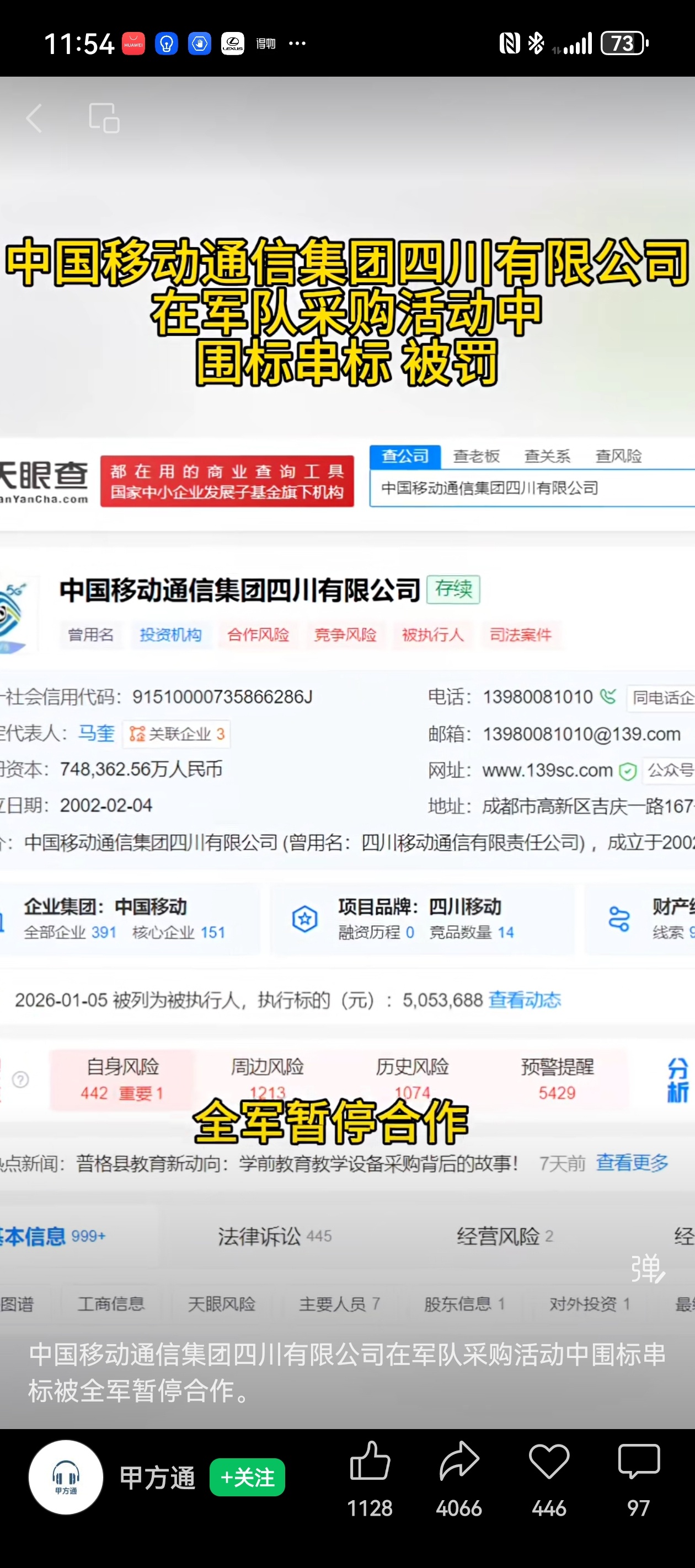Click the blue 分析 button

pyautogui.click(x=678, y=1081)
